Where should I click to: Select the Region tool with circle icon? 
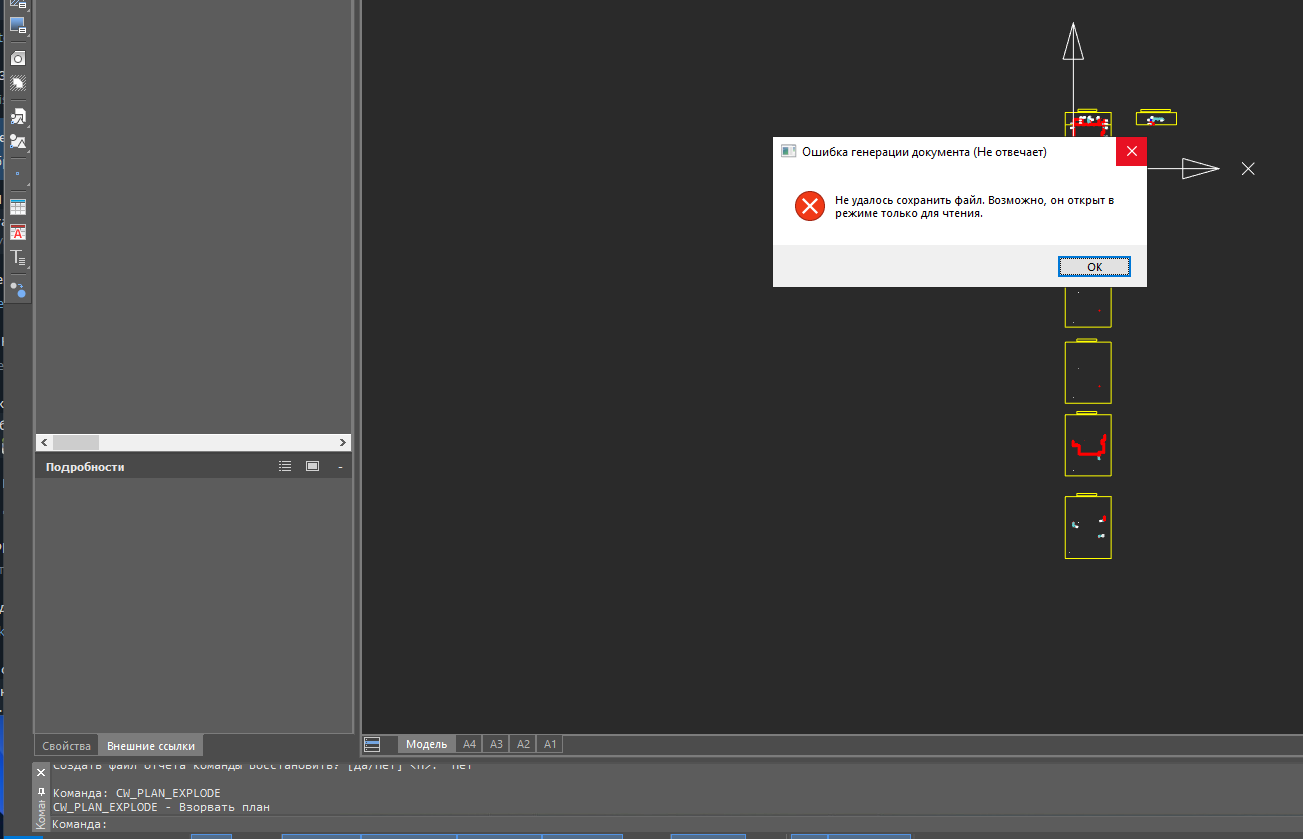(18, 58)
